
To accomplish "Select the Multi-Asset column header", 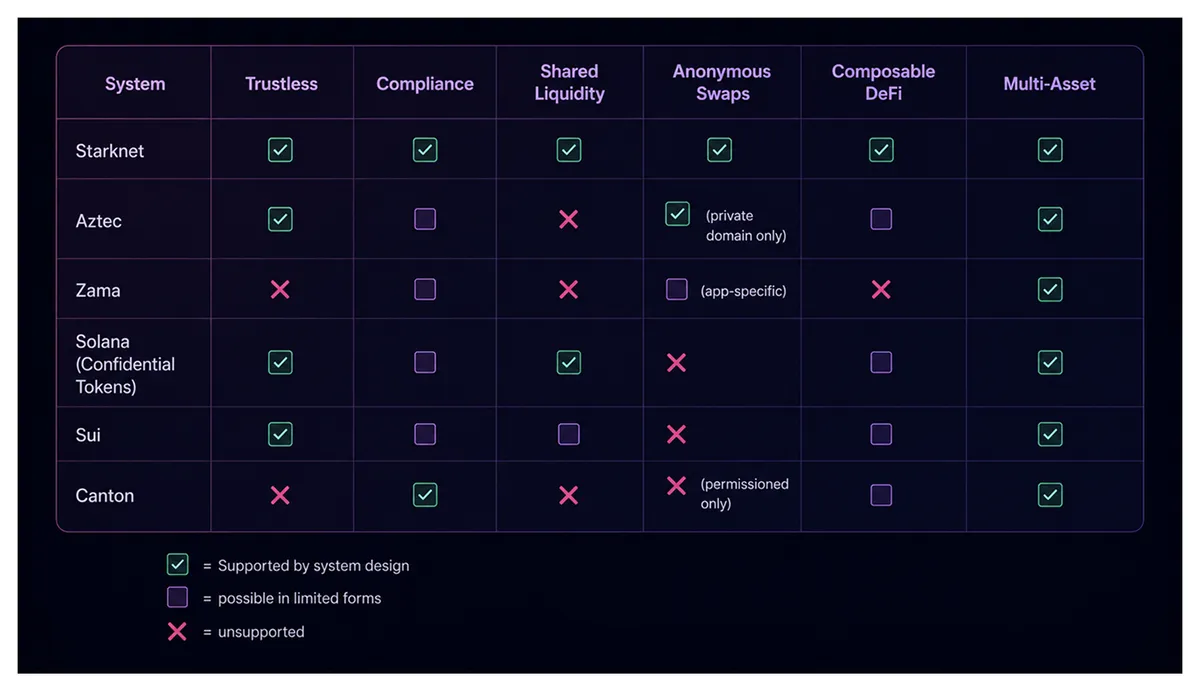I will click(x=1050, y=84).
